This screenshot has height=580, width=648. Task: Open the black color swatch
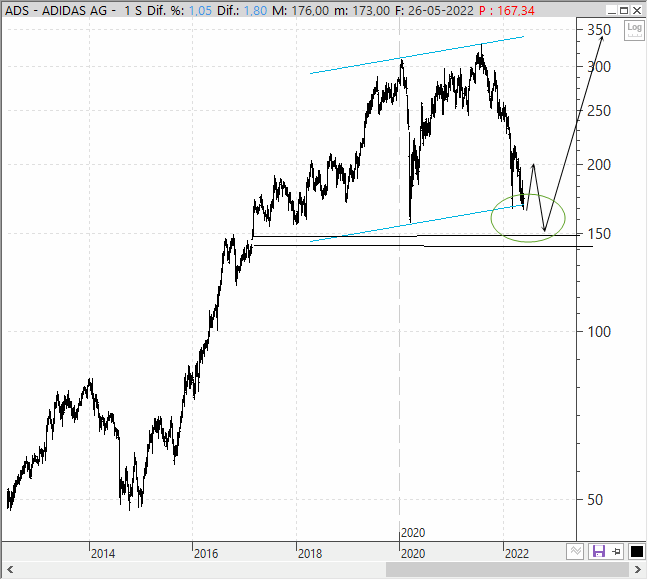coord(636,551)
